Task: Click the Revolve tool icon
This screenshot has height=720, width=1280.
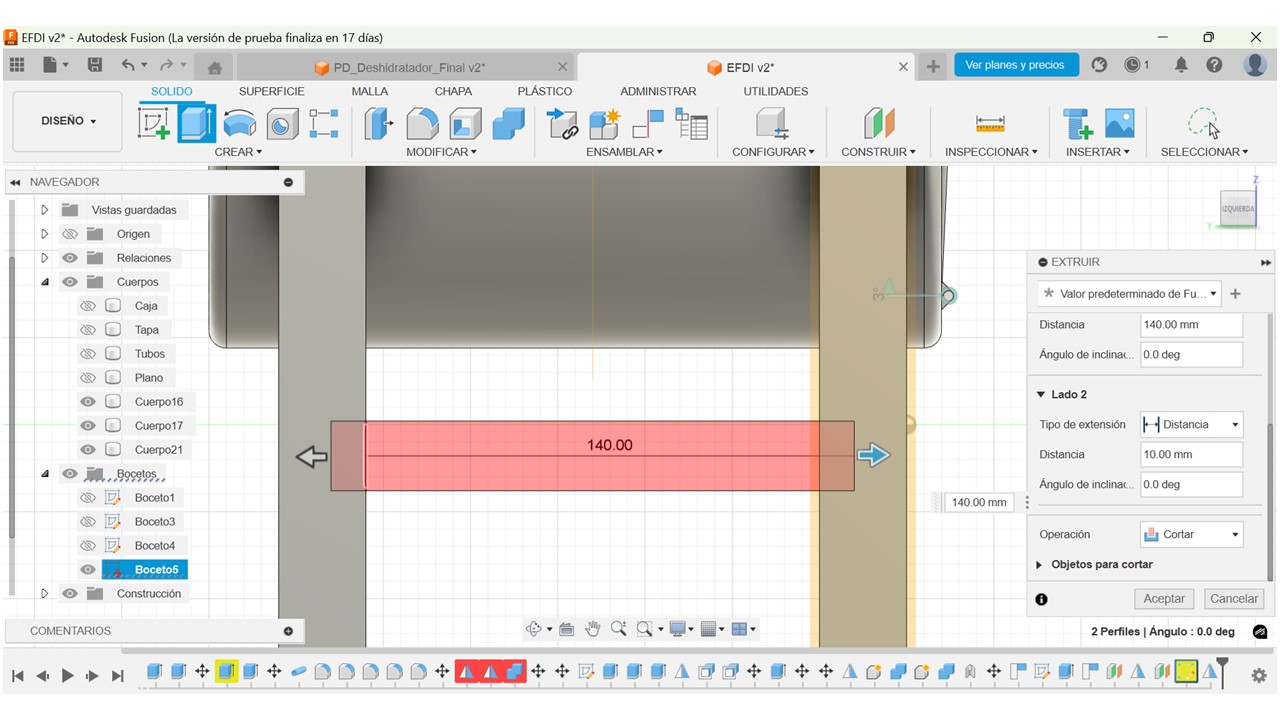Action: tap(239, 124)
